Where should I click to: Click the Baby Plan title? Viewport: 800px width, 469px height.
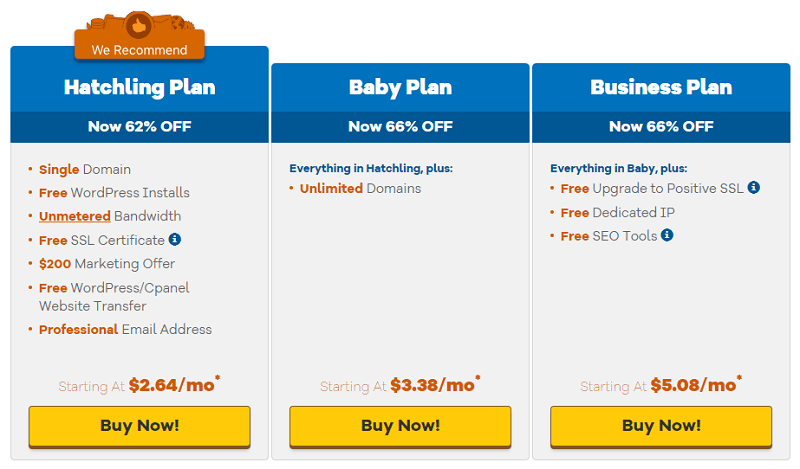(x=401, y=87)
